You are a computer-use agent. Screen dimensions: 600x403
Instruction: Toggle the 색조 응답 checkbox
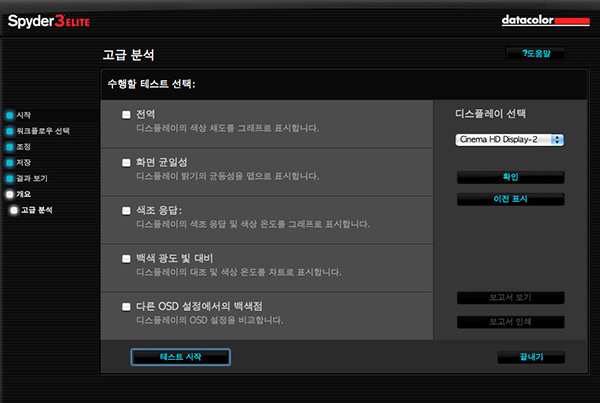point(126,210)
